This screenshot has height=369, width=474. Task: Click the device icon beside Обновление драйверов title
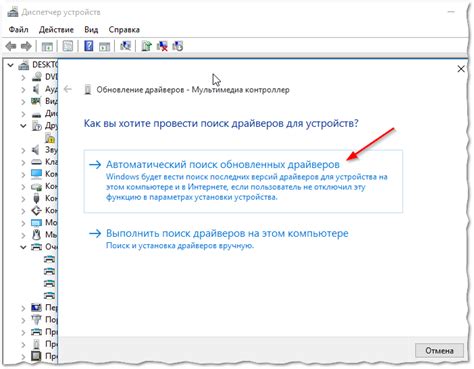[88, 89]
